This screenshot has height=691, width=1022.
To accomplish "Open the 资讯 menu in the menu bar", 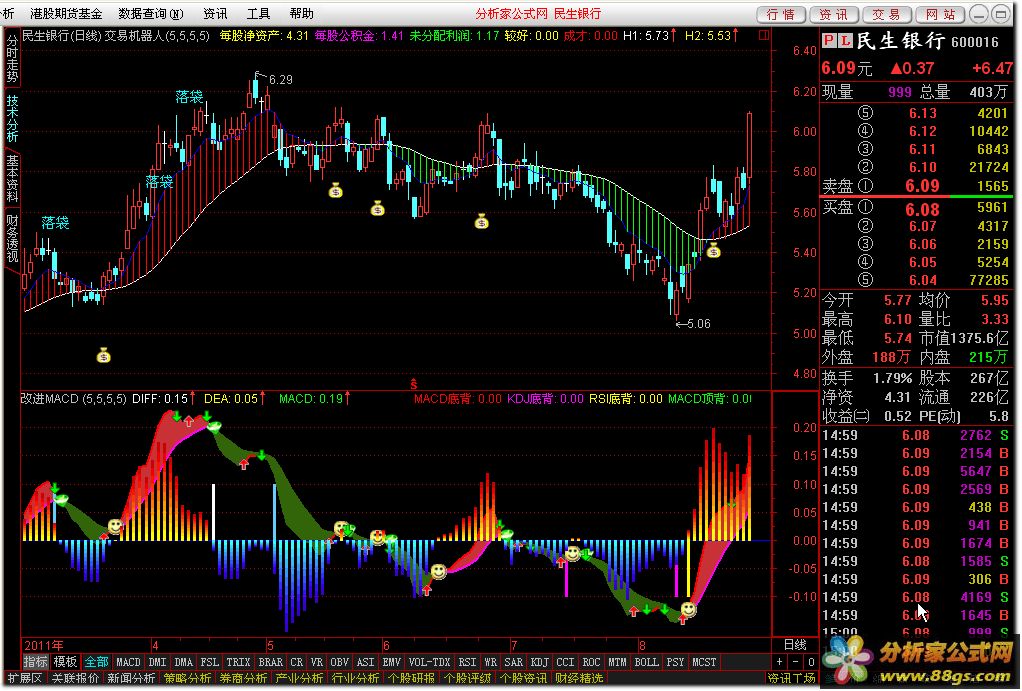I will tap(215, 13).
